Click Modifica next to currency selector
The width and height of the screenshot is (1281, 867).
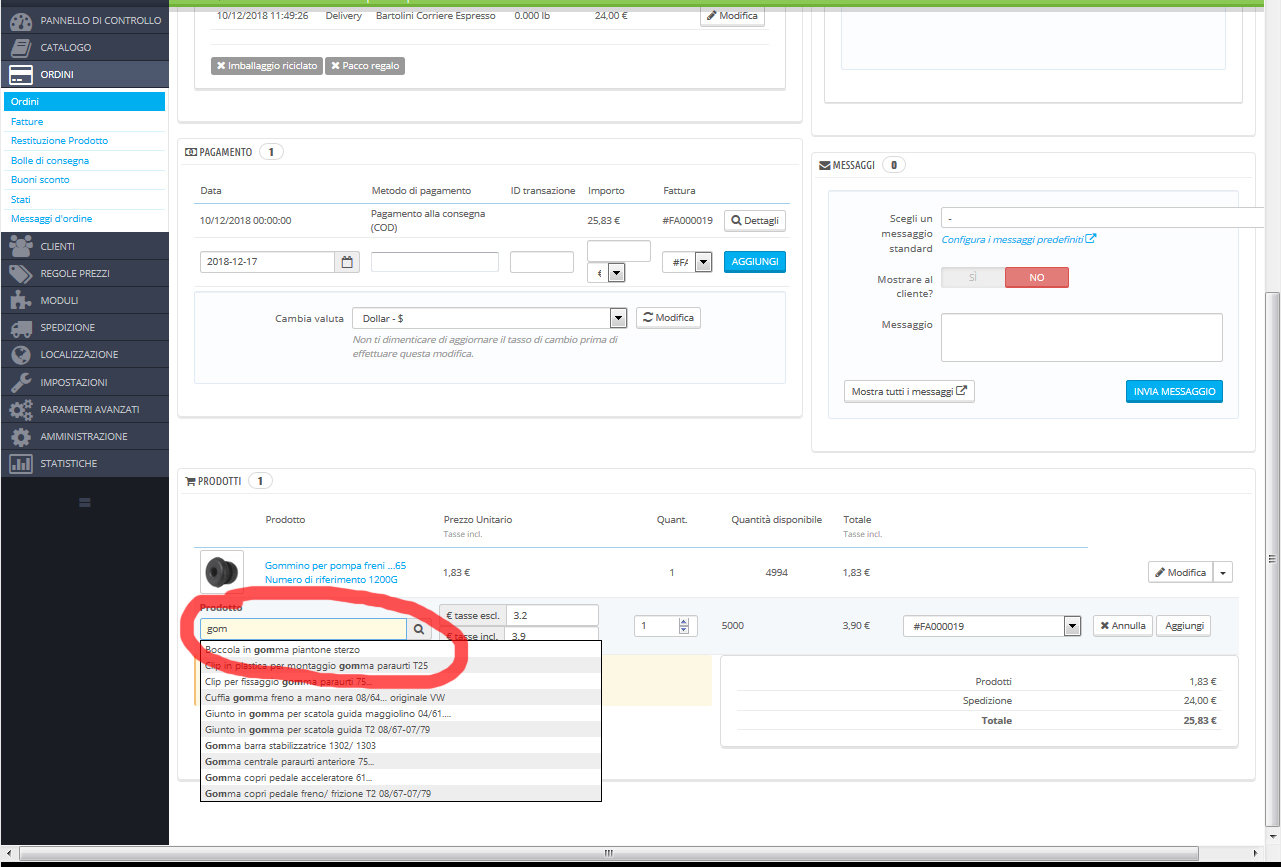click(668, 318)
